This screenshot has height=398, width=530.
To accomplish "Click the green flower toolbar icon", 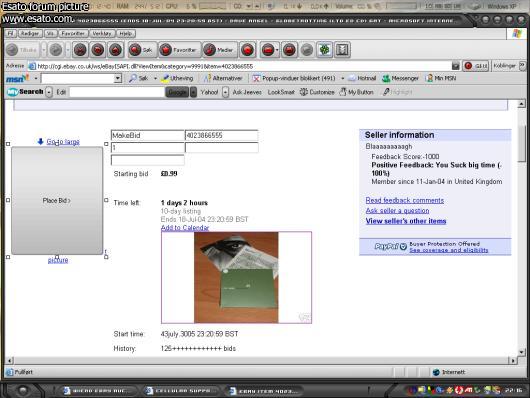I will coord(324,50).
